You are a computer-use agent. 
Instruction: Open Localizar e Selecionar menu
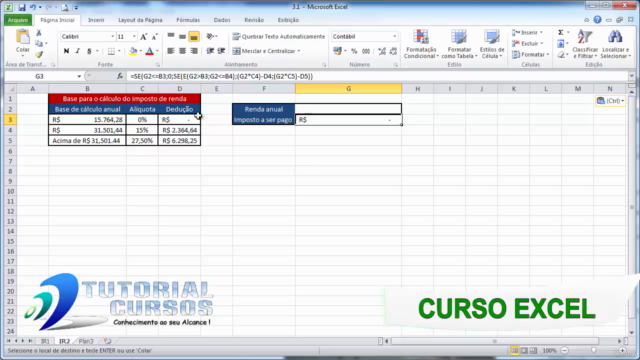pos(616,44)
